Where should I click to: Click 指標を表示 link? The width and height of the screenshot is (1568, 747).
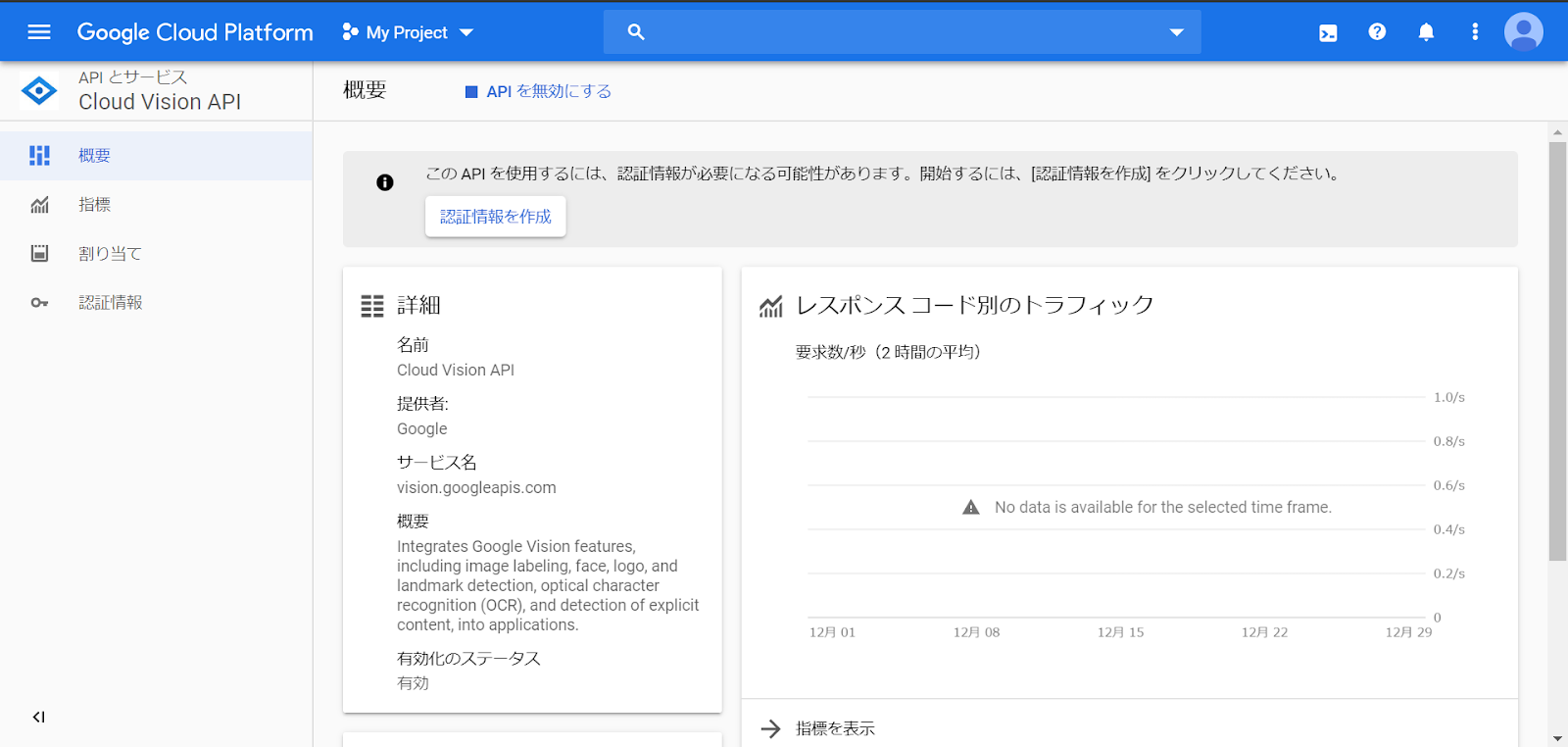tap(836, 728)
